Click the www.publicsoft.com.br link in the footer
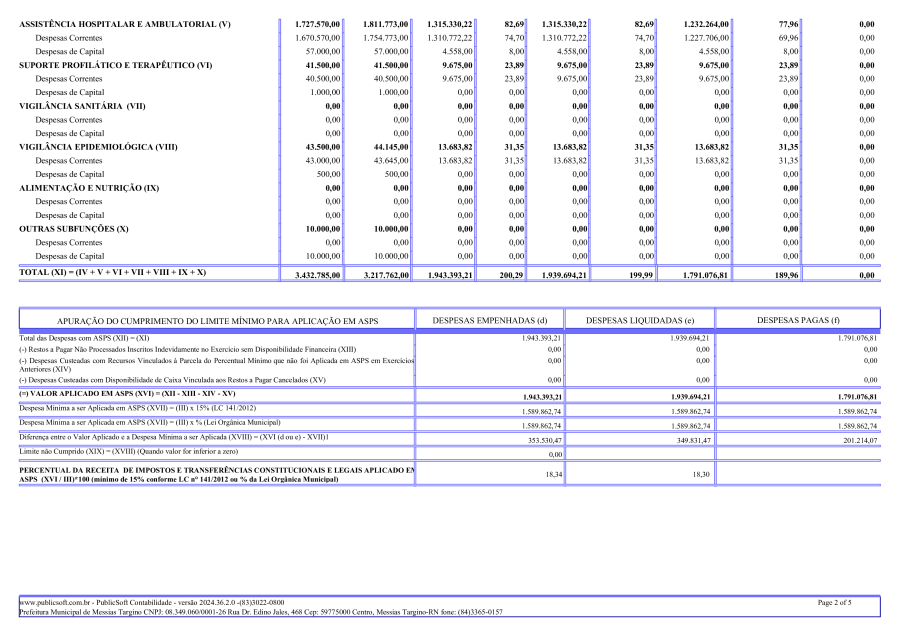The image size is (900, 637). [x=55, y=603]
